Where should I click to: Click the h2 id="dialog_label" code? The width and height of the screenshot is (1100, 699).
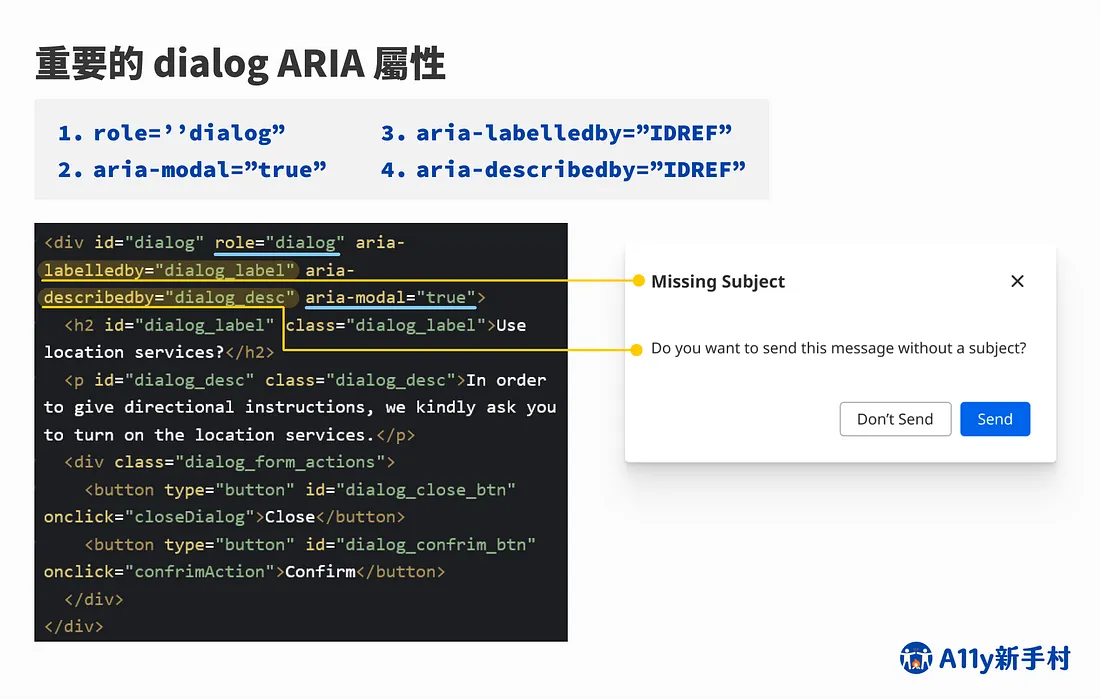pyautogui.click(x=169, y=325)
